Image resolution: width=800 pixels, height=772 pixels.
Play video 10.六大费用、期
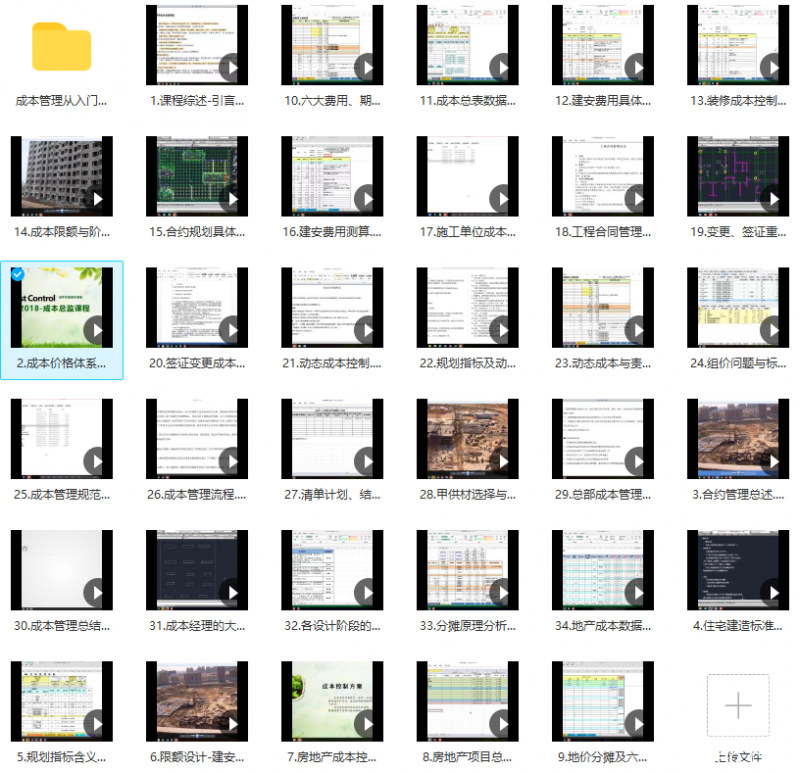(x=367, y=68)
